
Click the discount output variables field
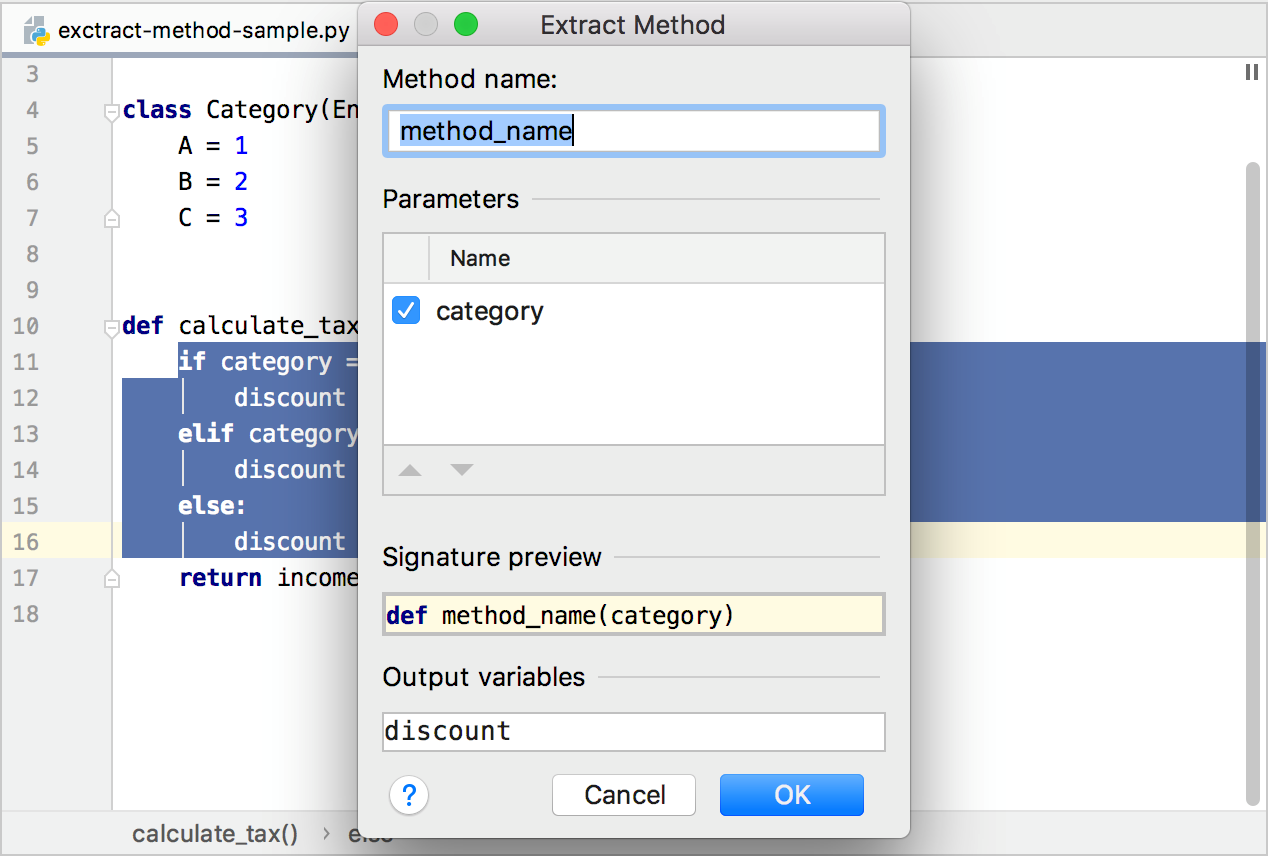(x=633, y=731)
